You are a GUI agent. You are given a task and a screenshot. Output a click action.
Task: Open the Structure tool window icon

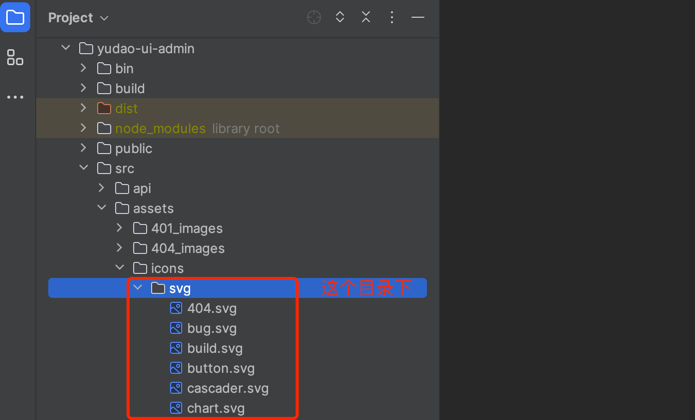click(x=15, y=58)
